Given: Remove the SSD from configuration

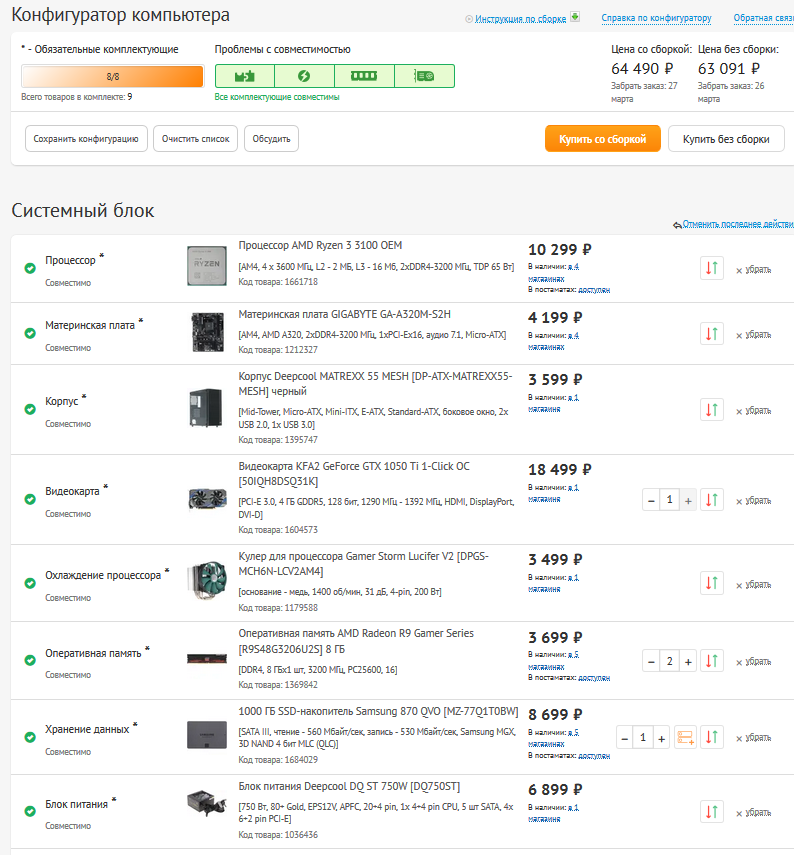Looking at the screenshot, I should tap(753, 738).
